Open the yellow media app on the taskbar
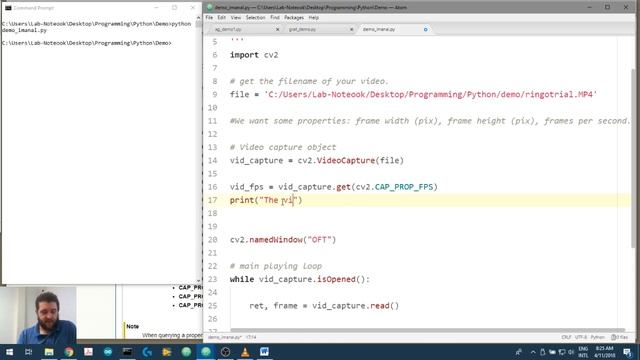This screenshot has width=640, height=360. click(x=167, y=352)
